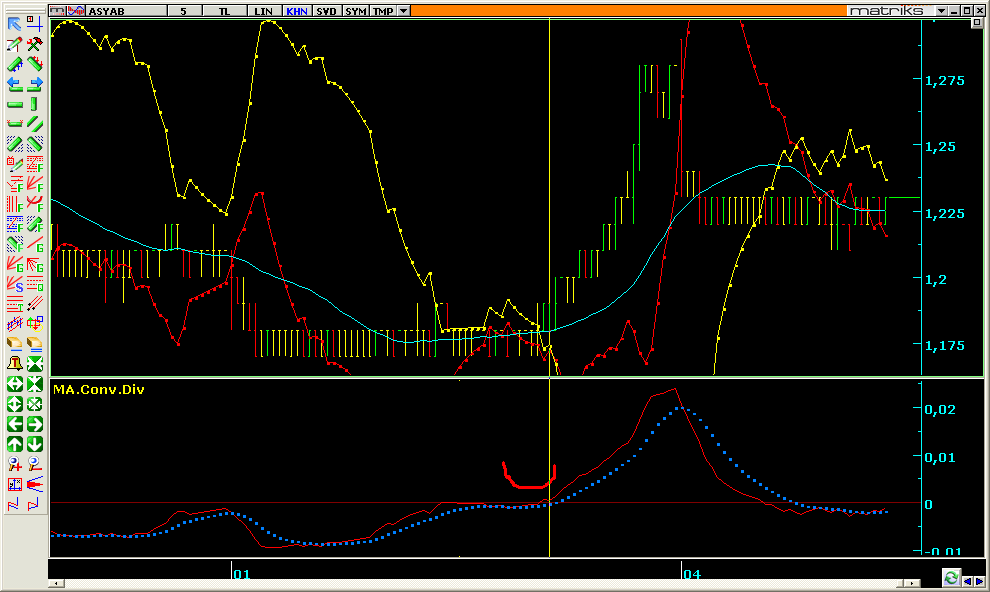The width and height of the screenshot is (990, 592).
Task: Click the green refresh icon at bottom right
Action: [951, 578]
